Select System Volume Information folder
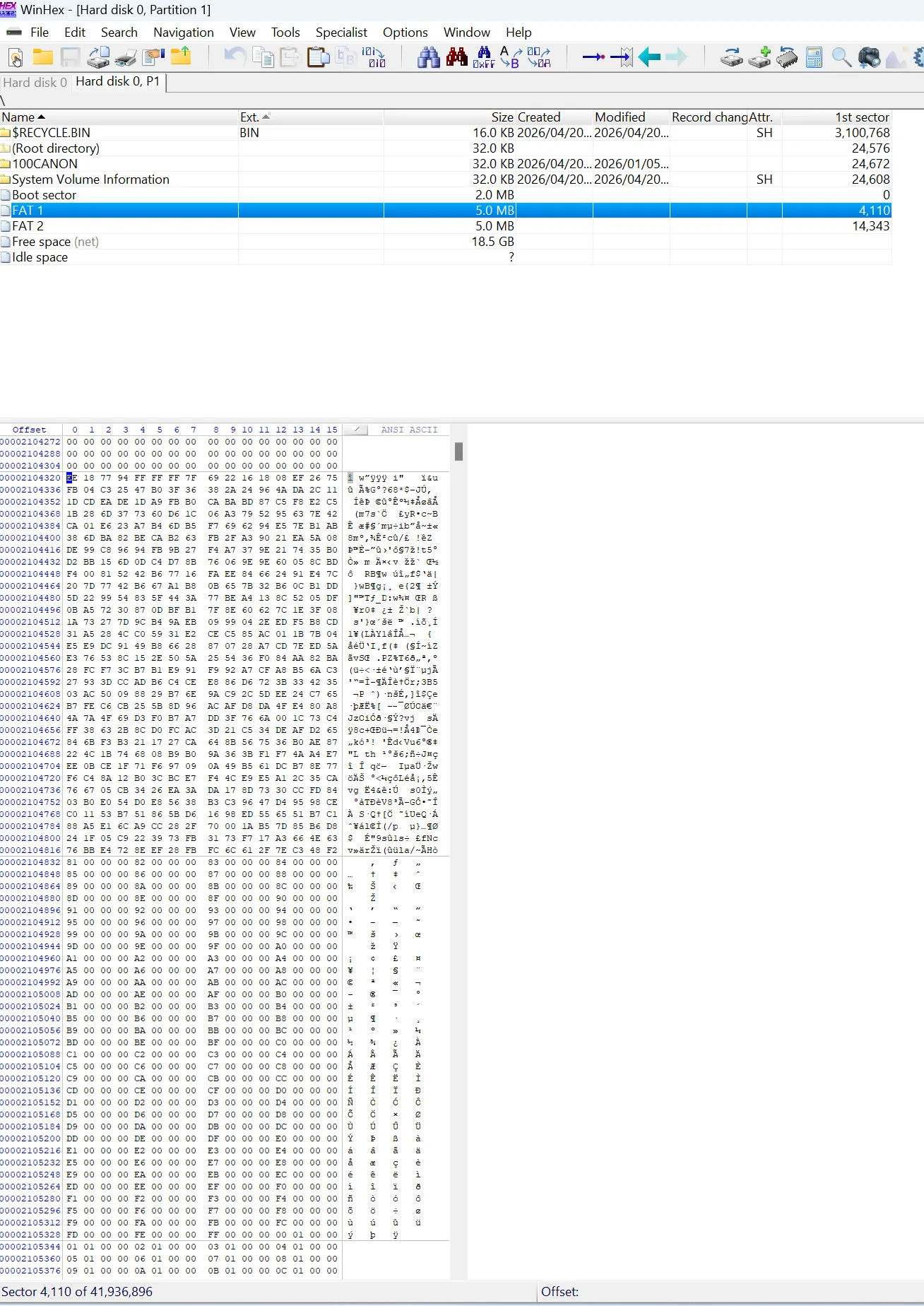Image resolution: width=924 pixels, height=1306 pixels. pos(446,180)
